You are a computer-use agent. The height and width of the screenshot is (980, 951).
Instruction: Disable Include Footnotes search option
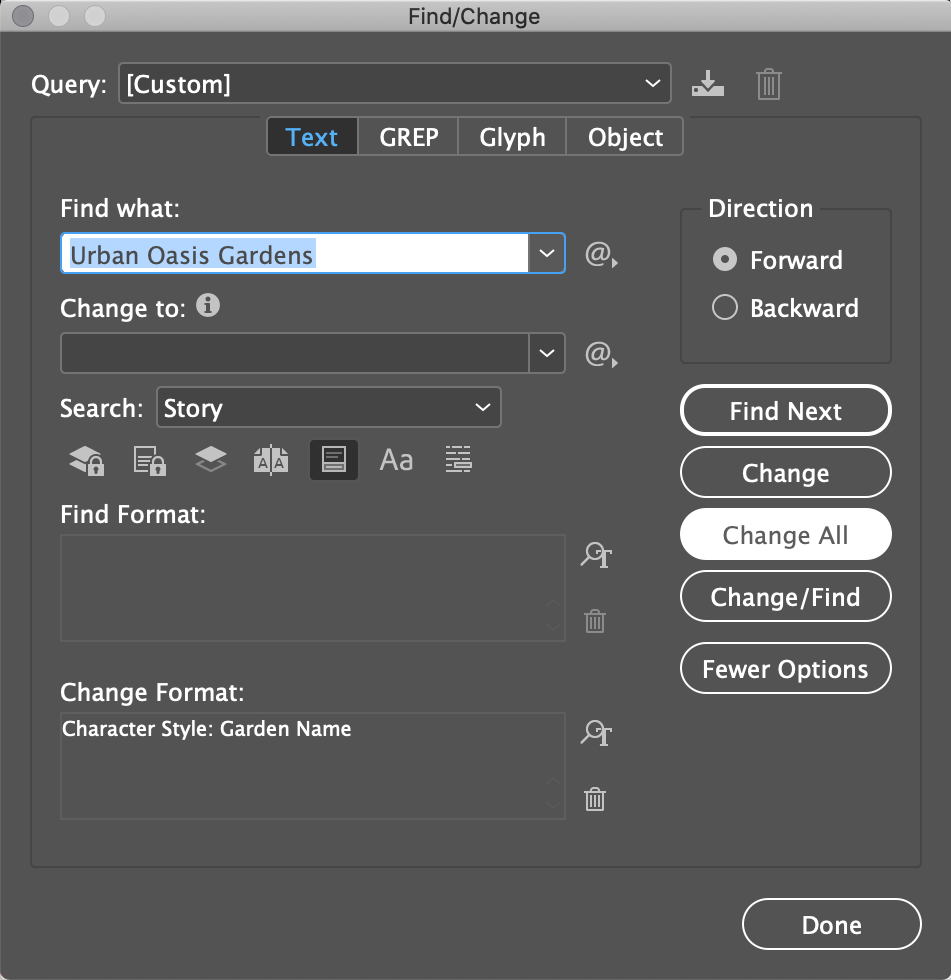tap(334, 460)
